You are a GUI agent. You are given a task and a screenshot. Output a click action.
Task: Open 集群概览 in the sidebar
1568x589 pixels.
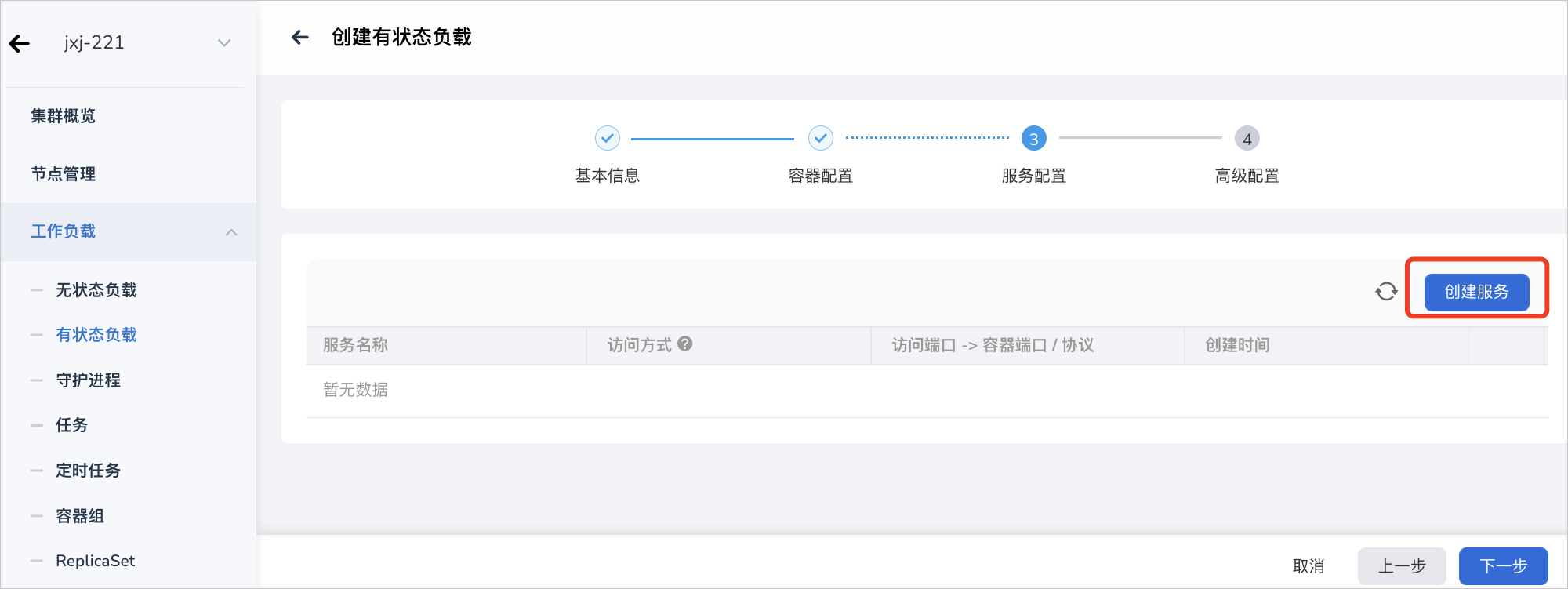pos(64,116)
